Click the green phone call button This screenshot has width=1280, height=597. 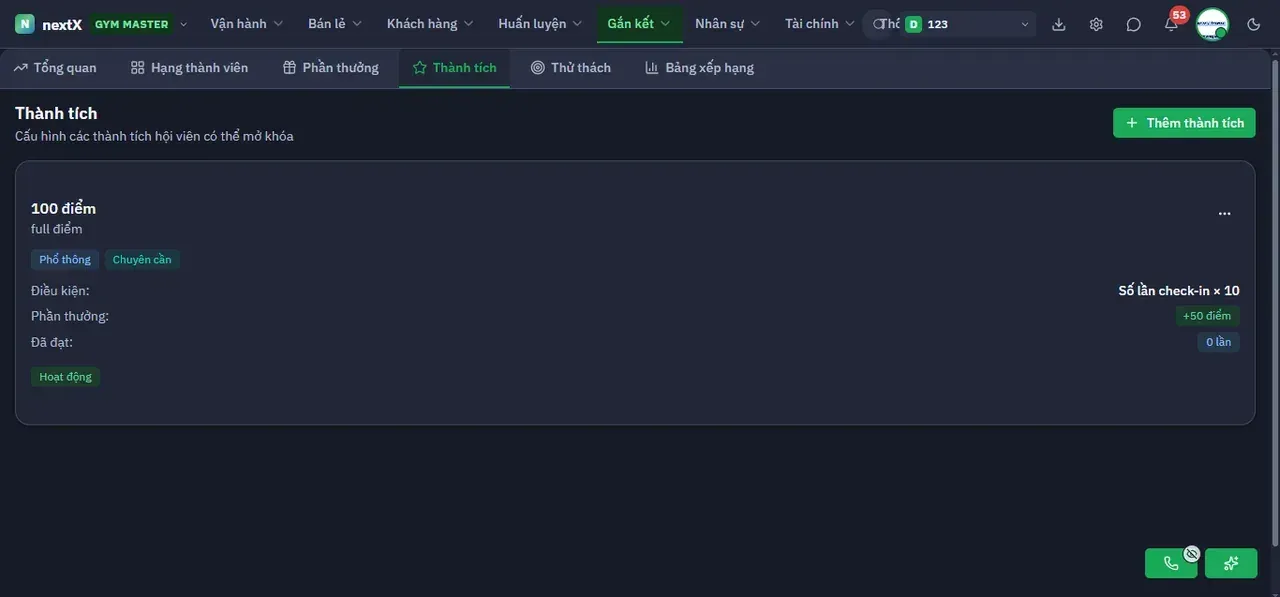pyautogui.click(x=1171, y=563)
